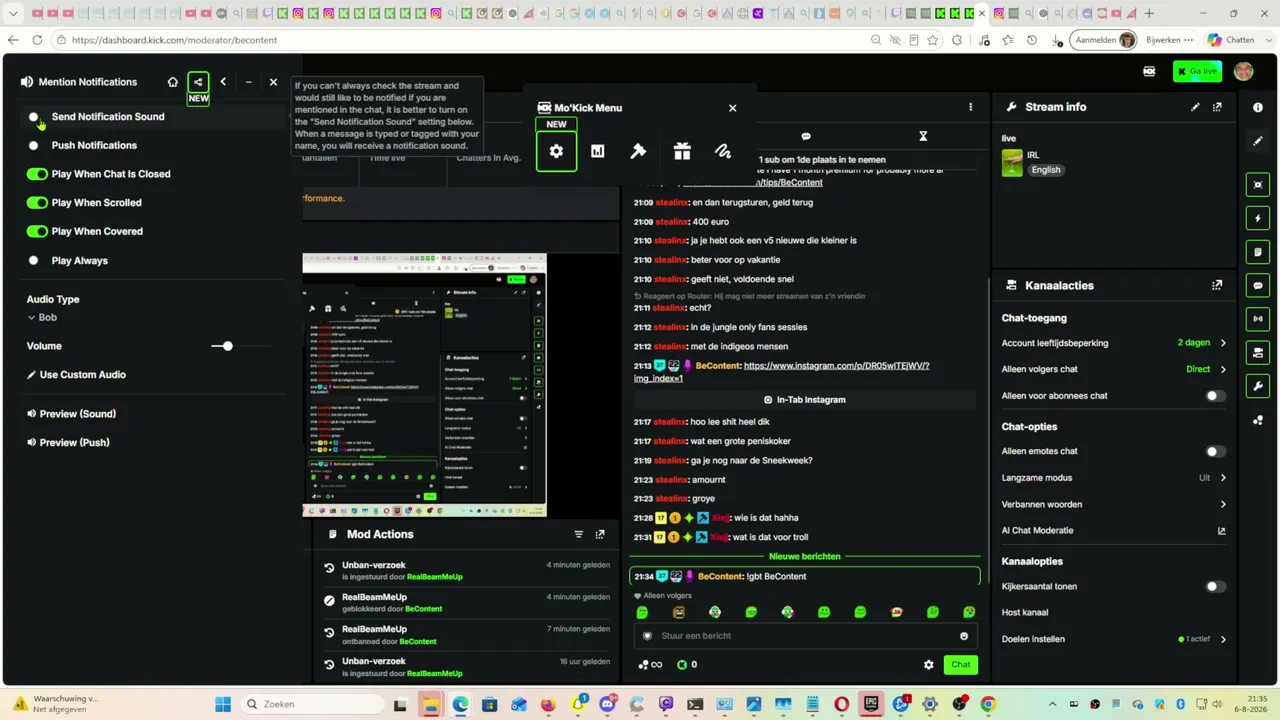Open the info icon in right sidebar
This screenshot has height=720, width=1280.
[x=1258, y=107]
